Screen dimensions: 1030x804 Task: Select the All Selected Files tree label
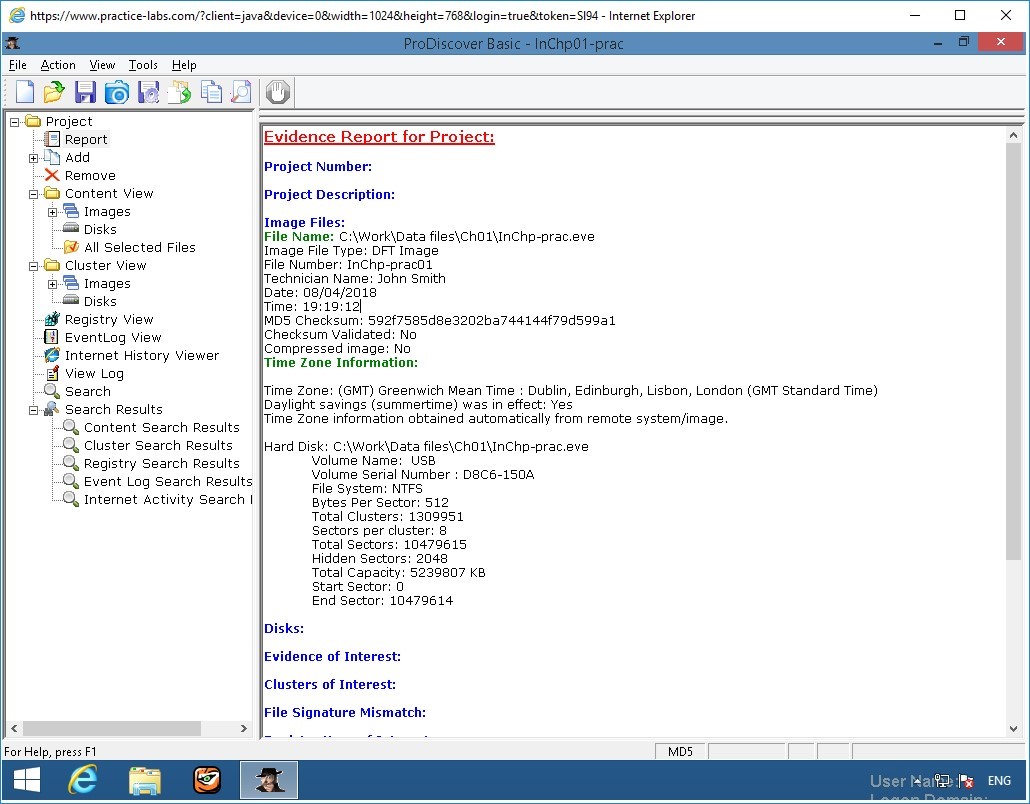click(x=140, y=248)
